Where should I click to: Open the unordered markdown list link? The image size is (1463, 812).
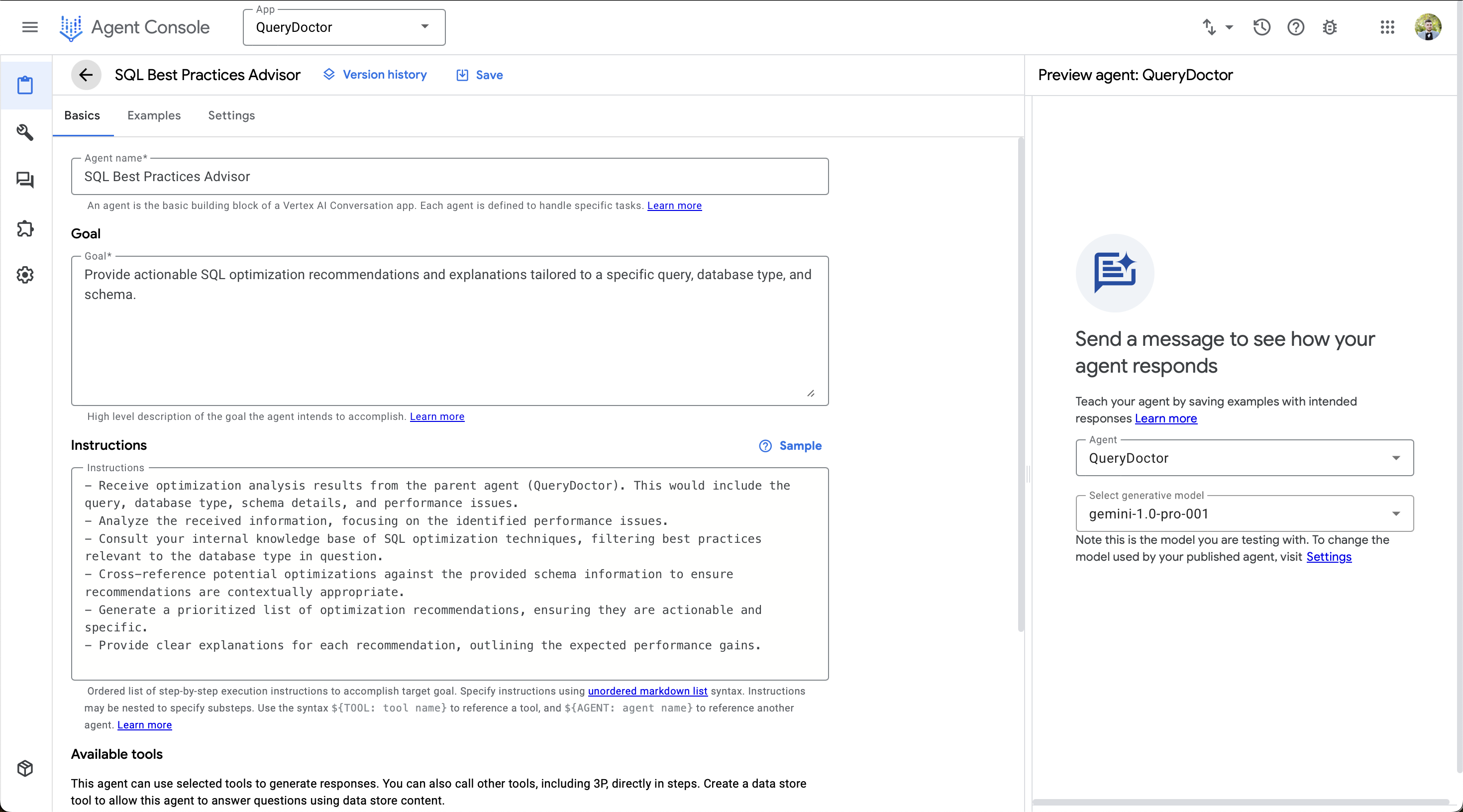(647, 691)
